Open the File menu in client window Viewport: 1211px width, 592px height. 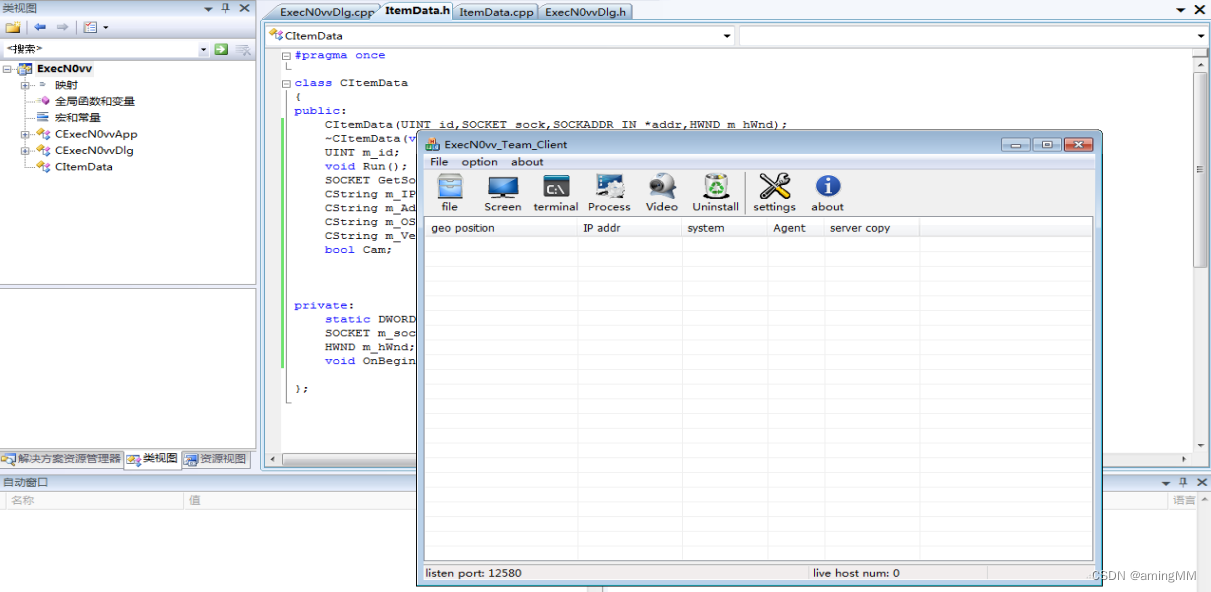click(x=439, y=162)
